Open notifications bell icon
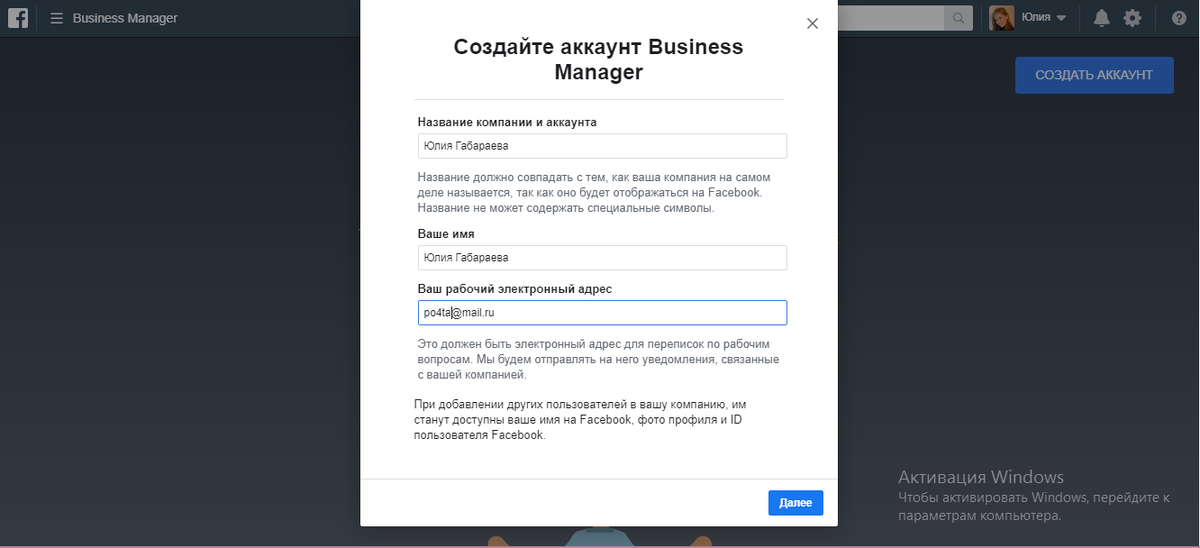The image size is (1200, 548). point(1102,18)
